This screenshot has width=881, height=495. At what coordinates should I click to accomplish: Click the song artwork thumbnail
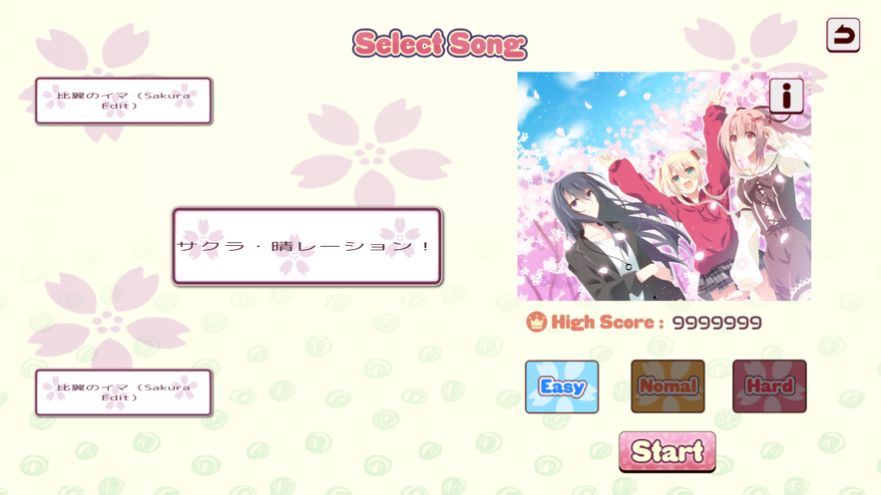coord(664,186)
